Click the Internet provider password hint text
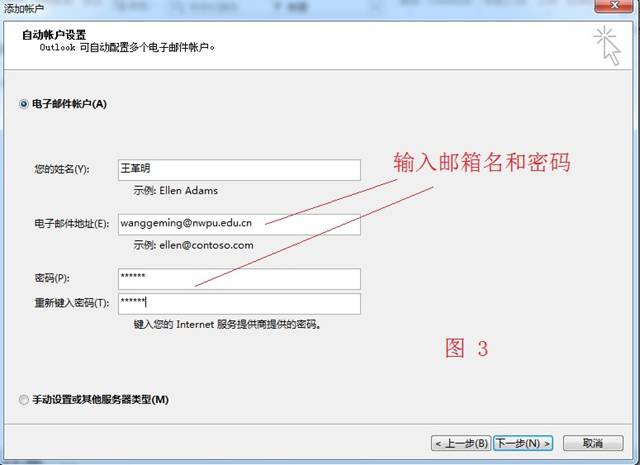 227,325
